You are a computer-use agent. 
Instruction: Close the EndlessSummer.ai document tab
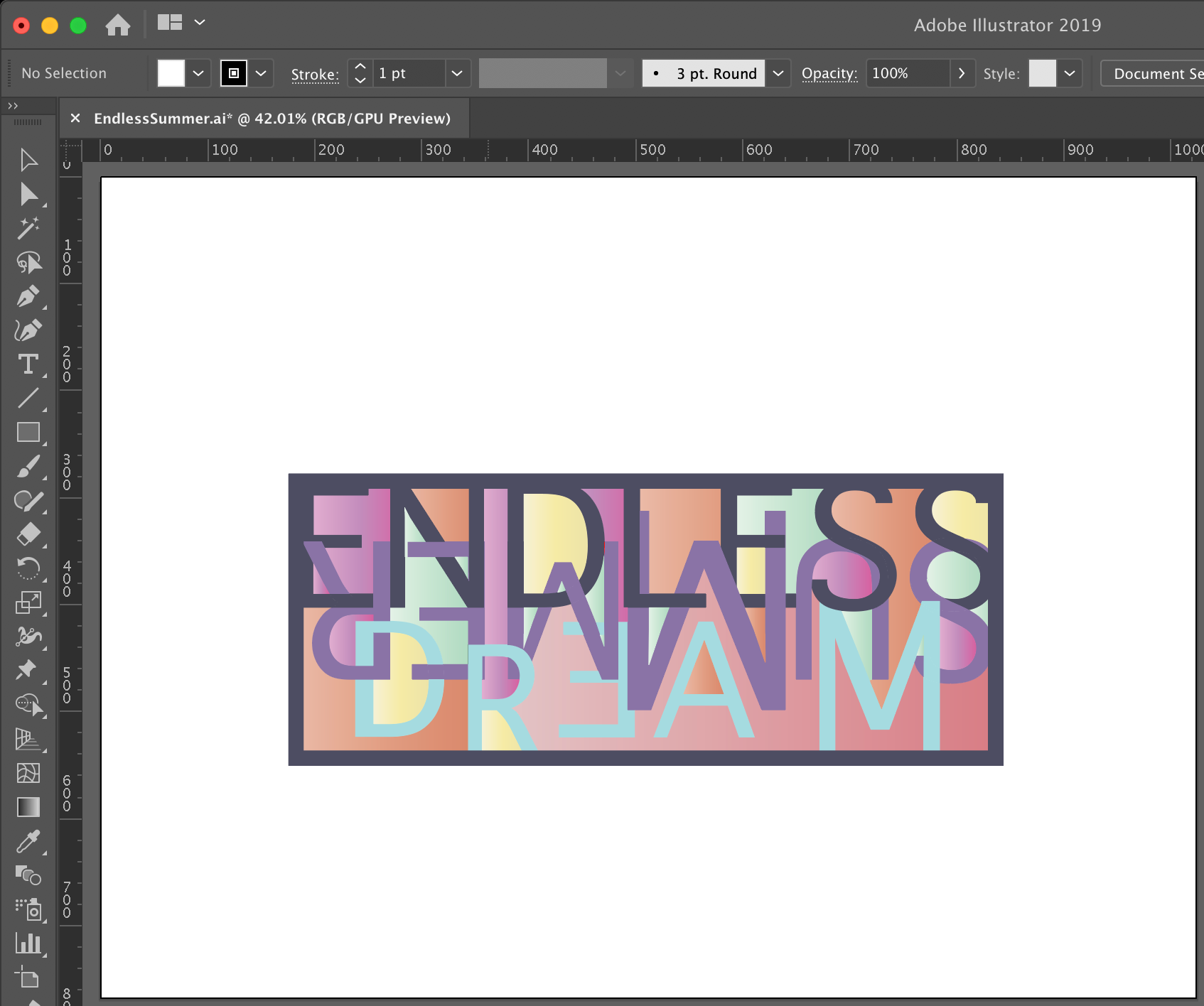pyautogui.click(x=75, y=118)
